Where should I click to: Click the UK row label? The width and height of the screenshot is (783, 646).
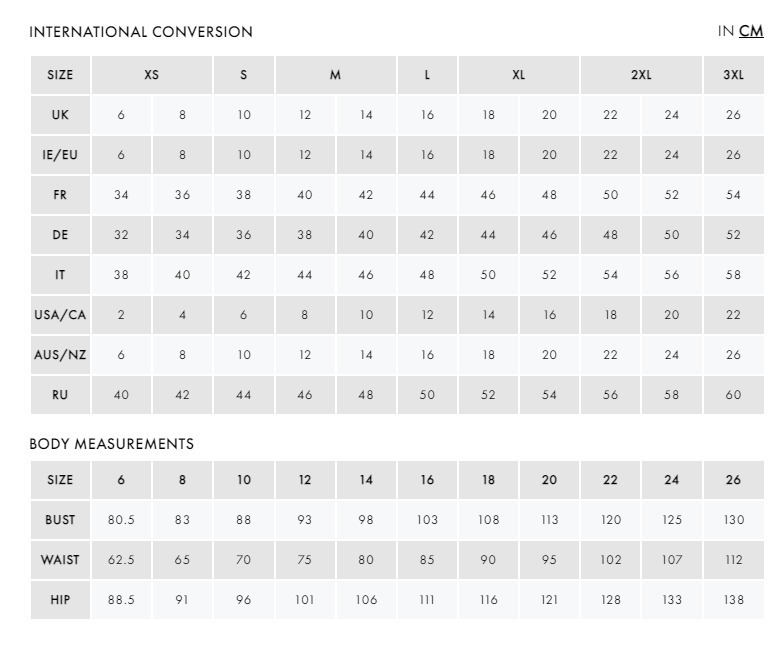(x=60, y=115)
